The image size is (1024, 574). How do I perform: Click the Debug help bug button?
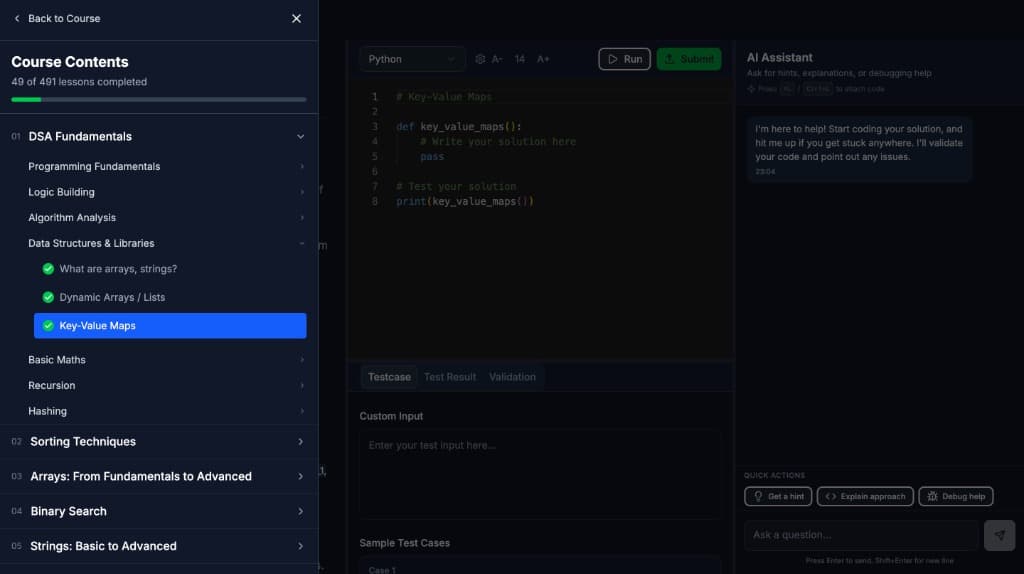coord(955,496)
